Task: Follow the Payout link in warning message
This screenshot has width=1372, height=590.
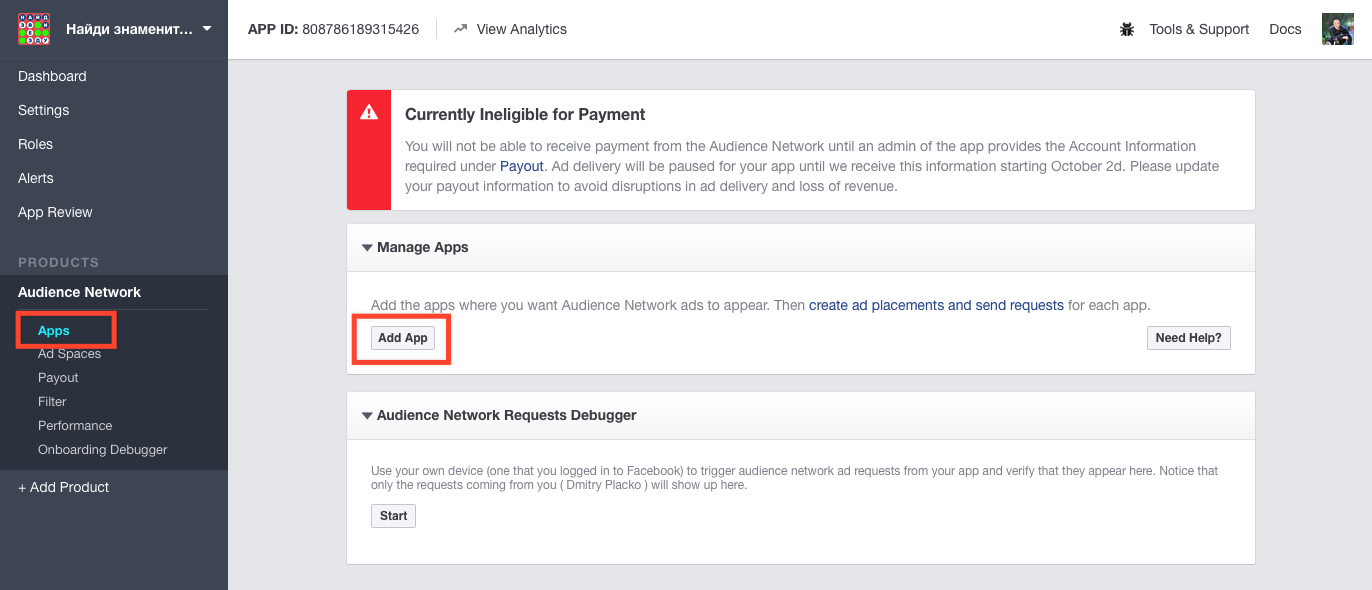Action: point(522,166)
